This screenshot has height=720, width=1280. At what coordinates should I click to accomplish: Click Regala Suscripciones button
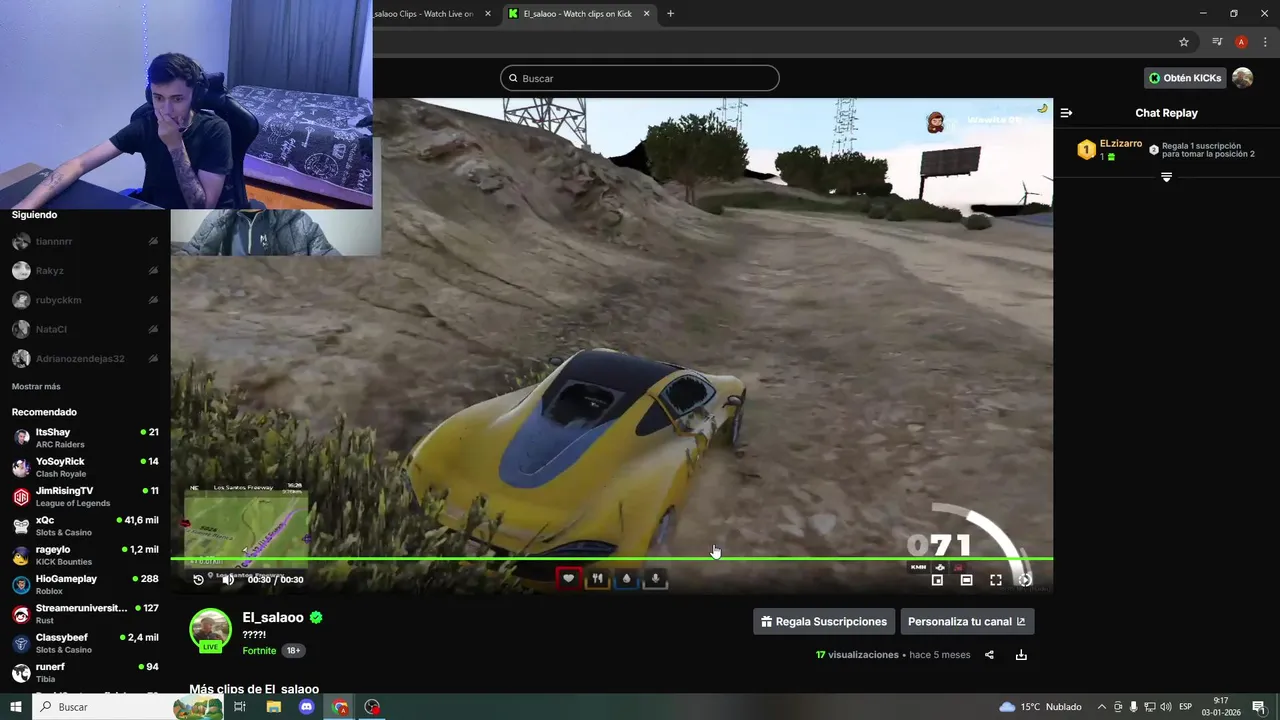click(x=824, y=622)
